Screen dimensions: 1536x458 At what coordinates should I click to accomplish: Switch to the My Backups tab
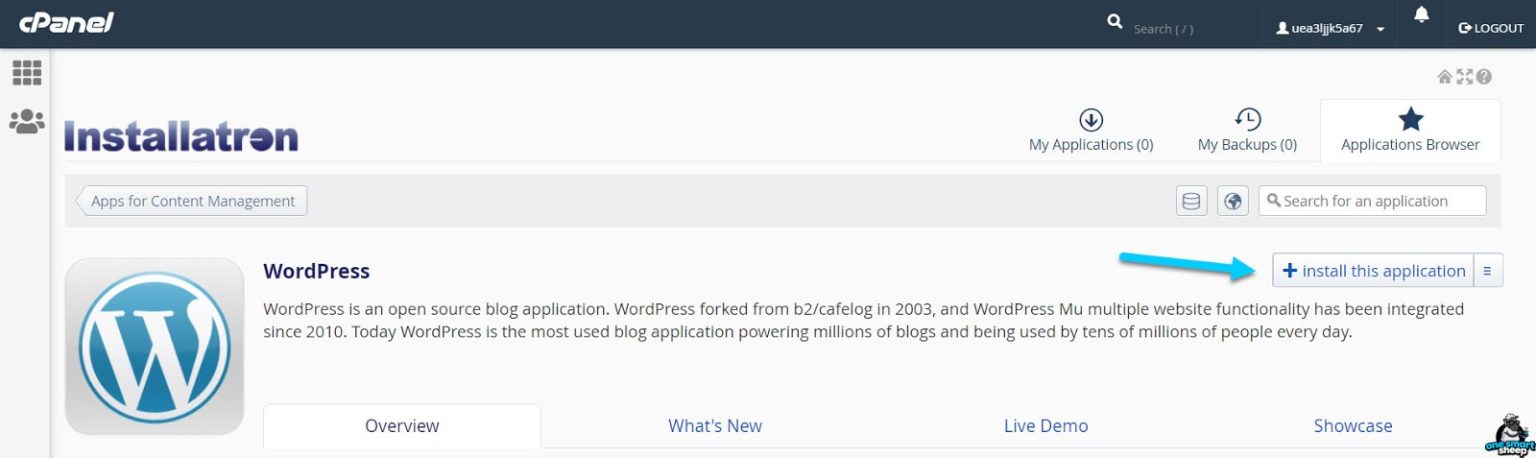pyautogui.click(x=1247, y=131)
